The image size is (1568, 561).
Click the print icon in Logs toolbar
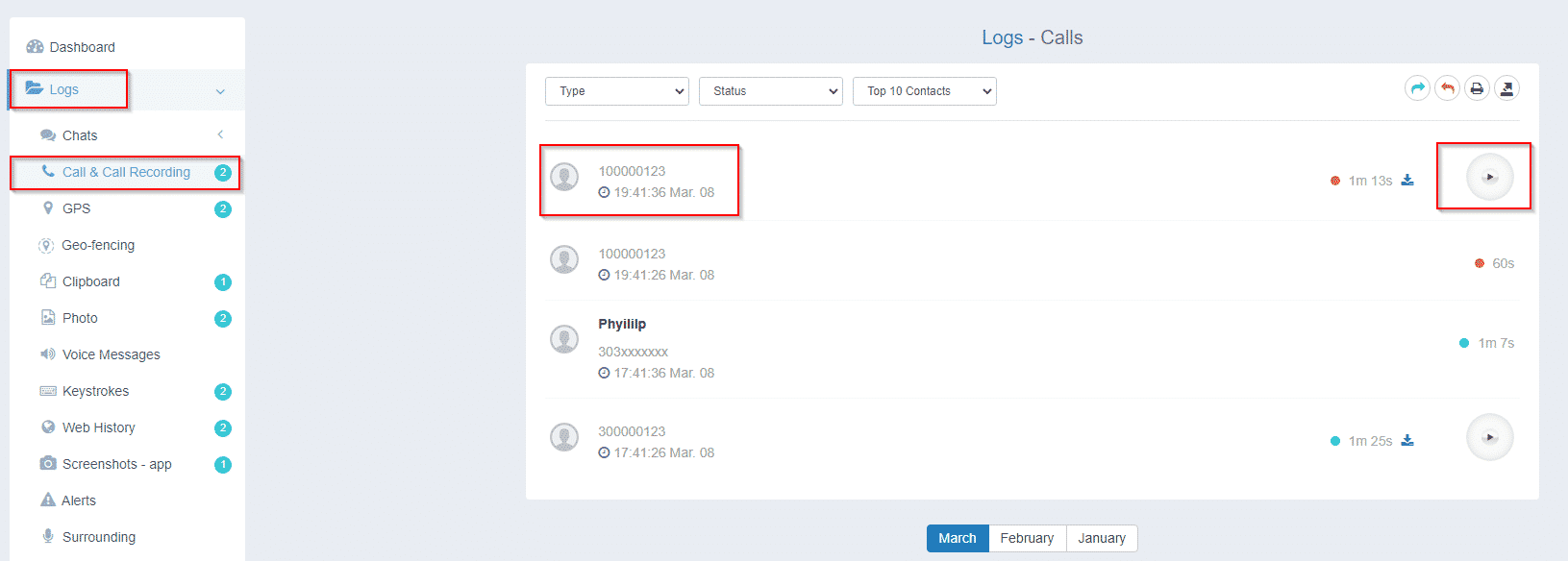click(x=1477, y=89)
